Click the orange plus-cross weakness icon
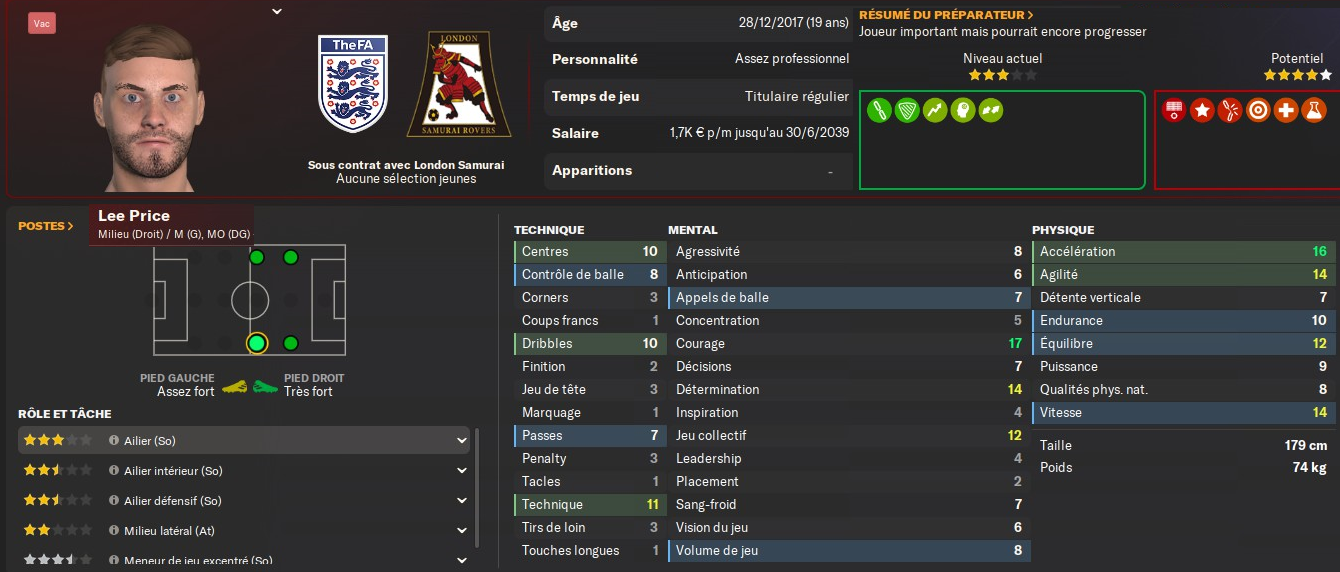The image size is (1340, 572). pos(1286,110)
